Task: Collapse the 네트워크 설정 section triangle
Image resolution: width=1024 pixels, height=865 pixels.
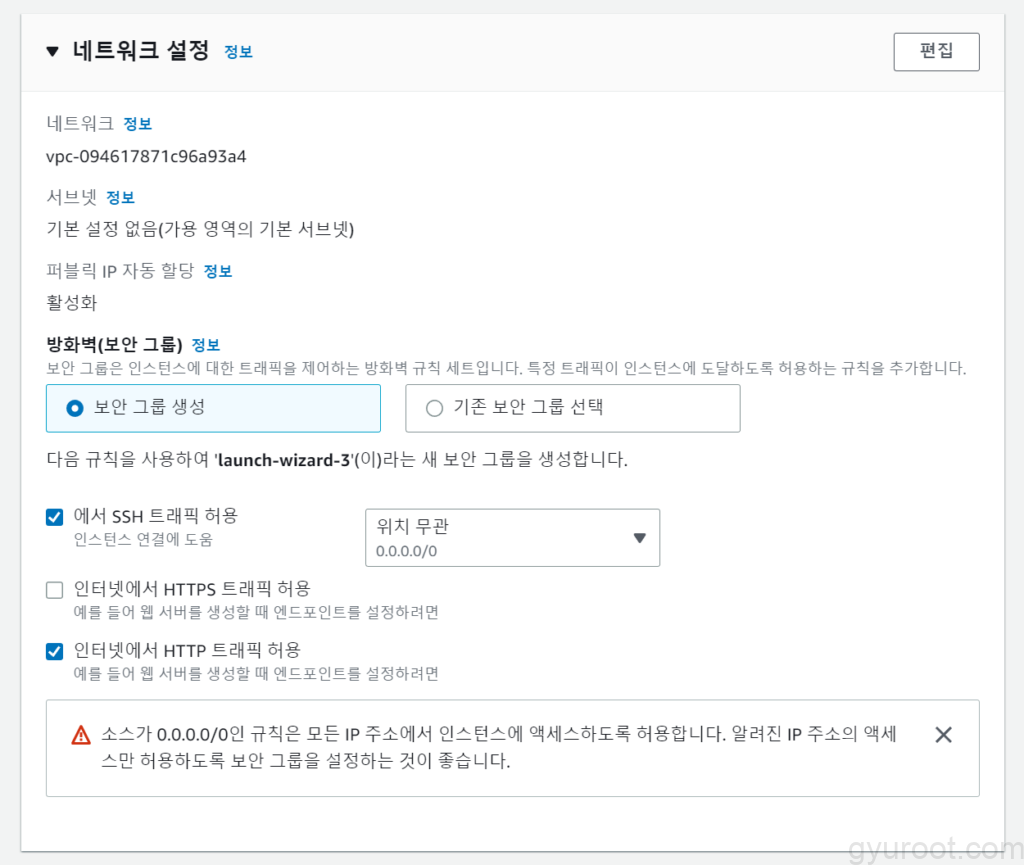Action: pos(53,52)
